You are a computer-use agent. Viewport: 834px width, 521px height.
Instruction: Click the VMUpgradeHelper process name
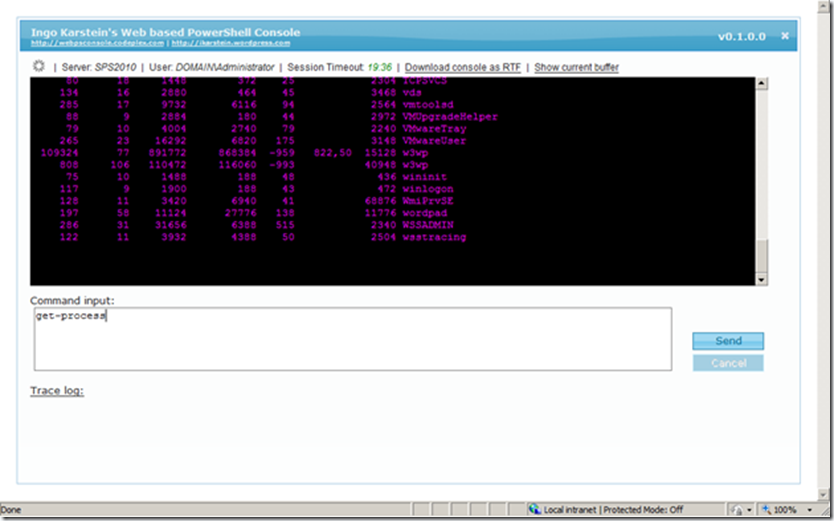click(450, 116)
